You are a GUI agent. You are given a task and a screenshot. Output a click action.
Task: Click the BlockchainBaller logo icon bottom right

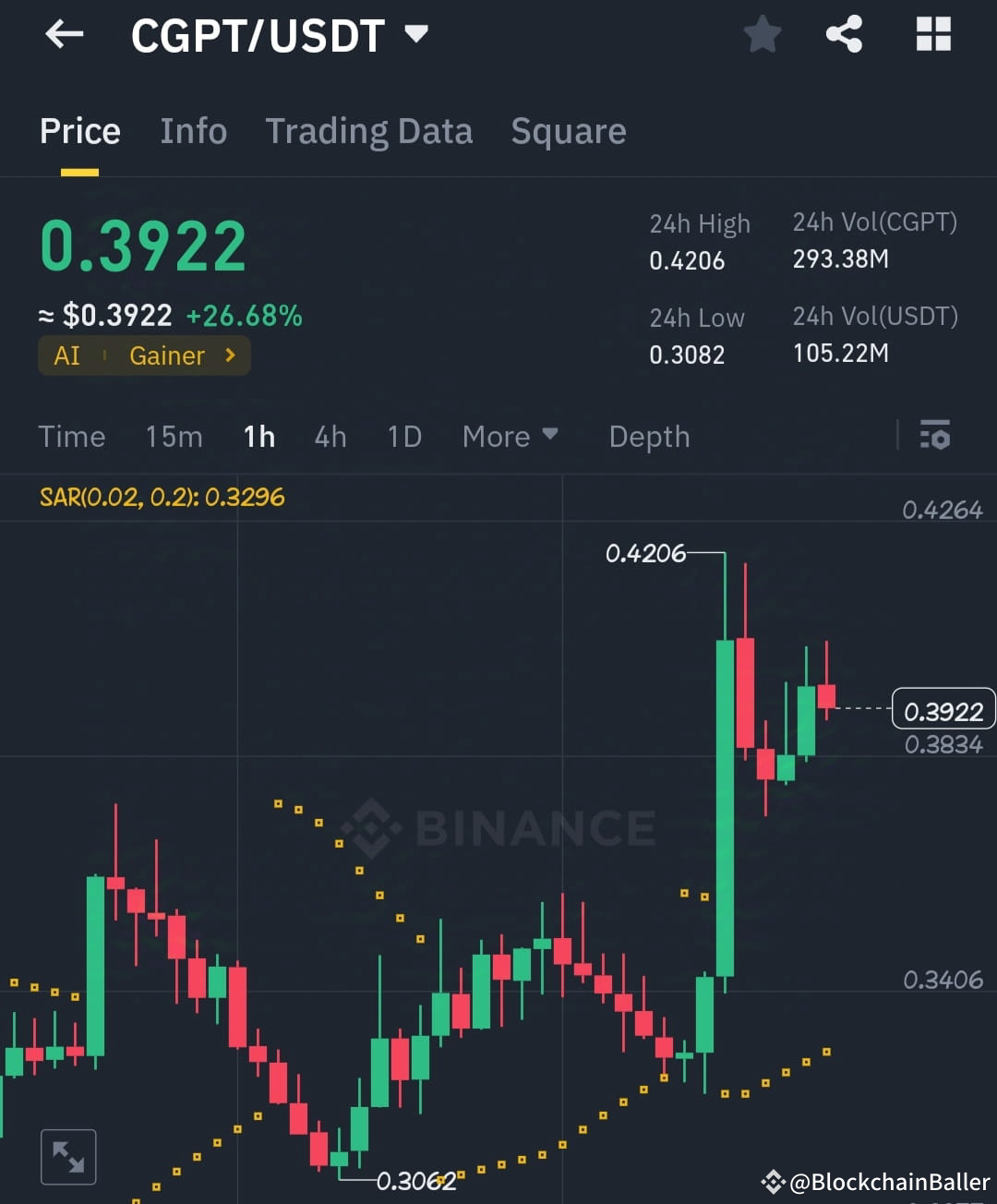(x=772, y=1180)
